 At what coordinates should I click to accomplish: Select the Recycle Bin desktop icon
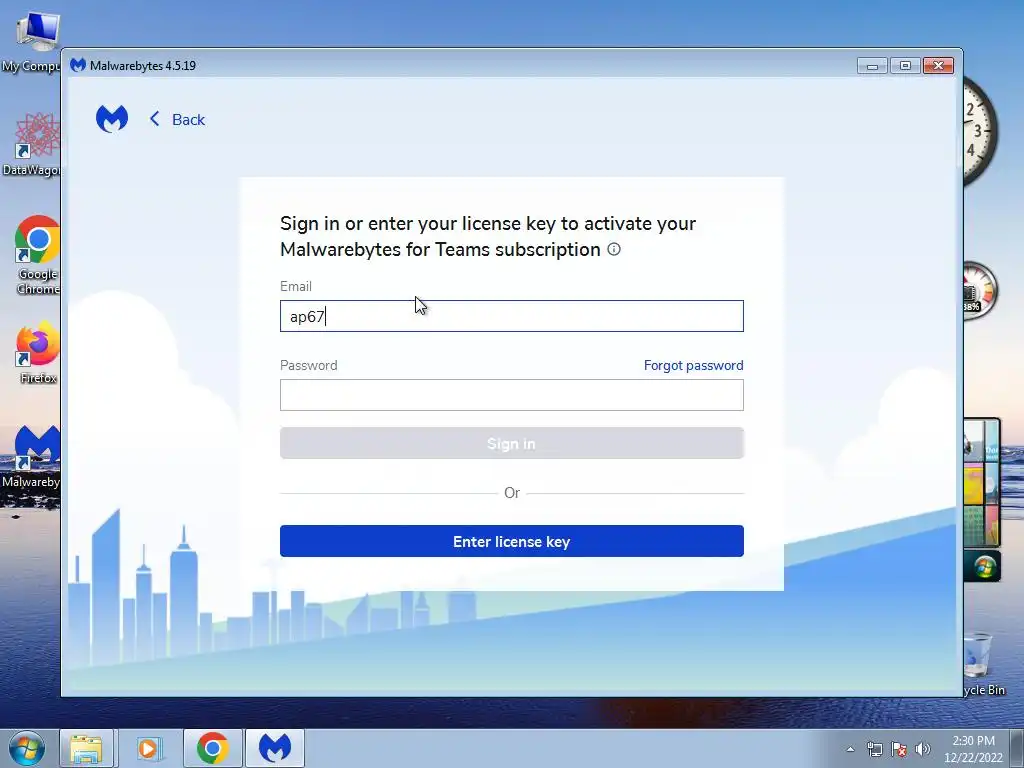click(x=983, y=664)
